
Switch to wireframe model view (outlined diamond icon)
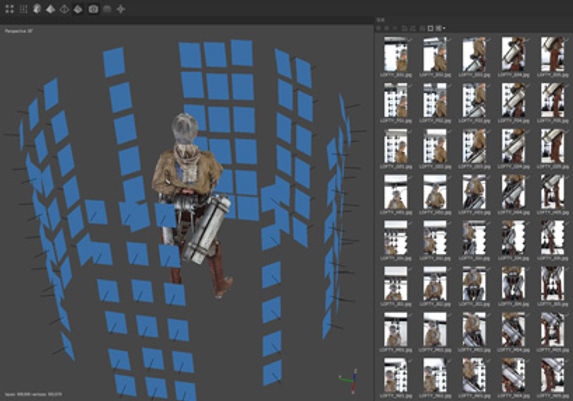point(64,9)
